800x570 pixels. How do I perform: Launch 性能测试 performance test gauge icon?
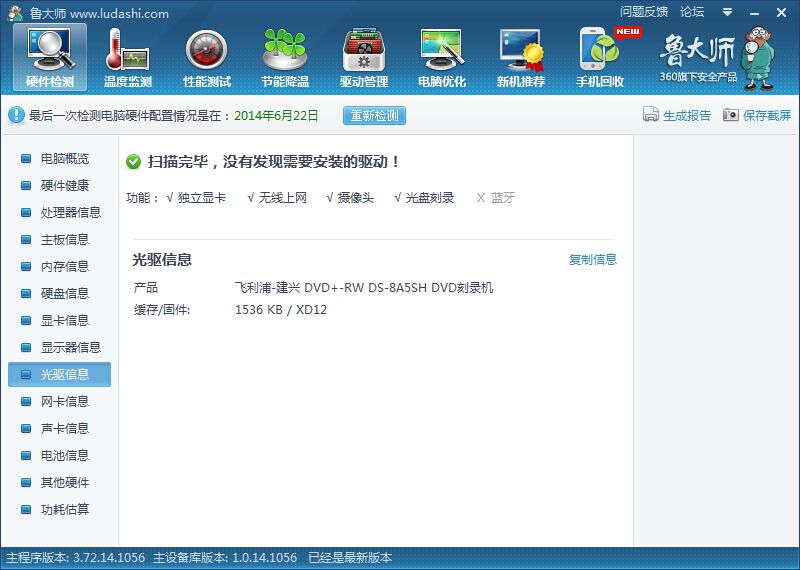pyautogui.click(x=207, y=57)
